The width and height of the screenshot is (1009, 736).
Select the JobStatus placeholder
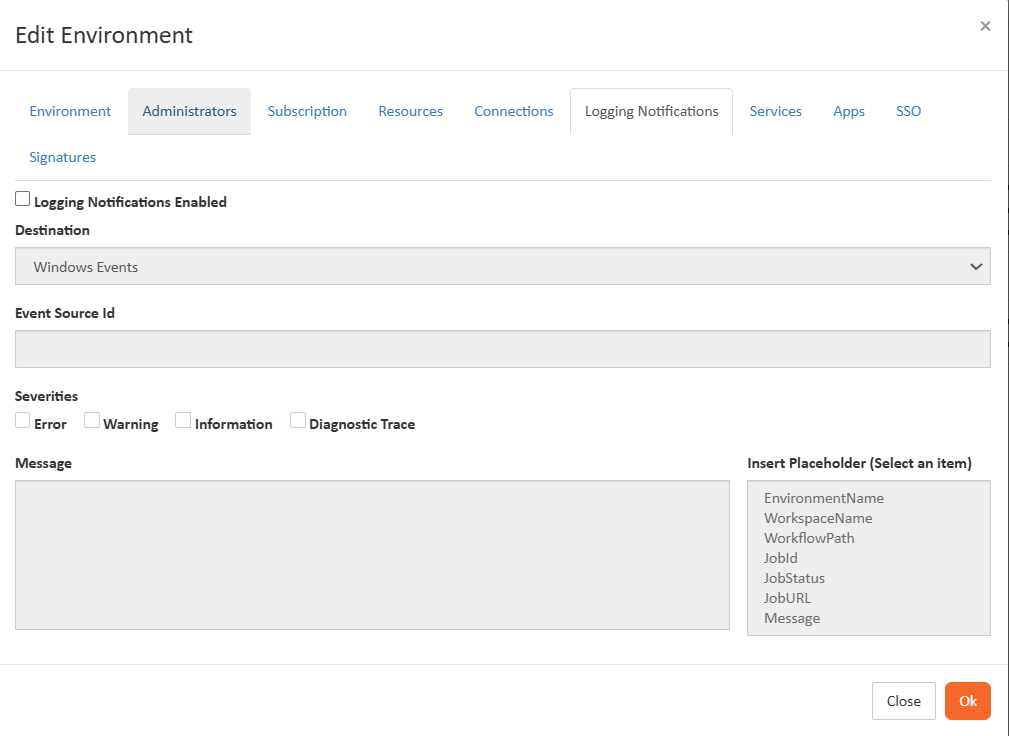[x=794, y=578]
